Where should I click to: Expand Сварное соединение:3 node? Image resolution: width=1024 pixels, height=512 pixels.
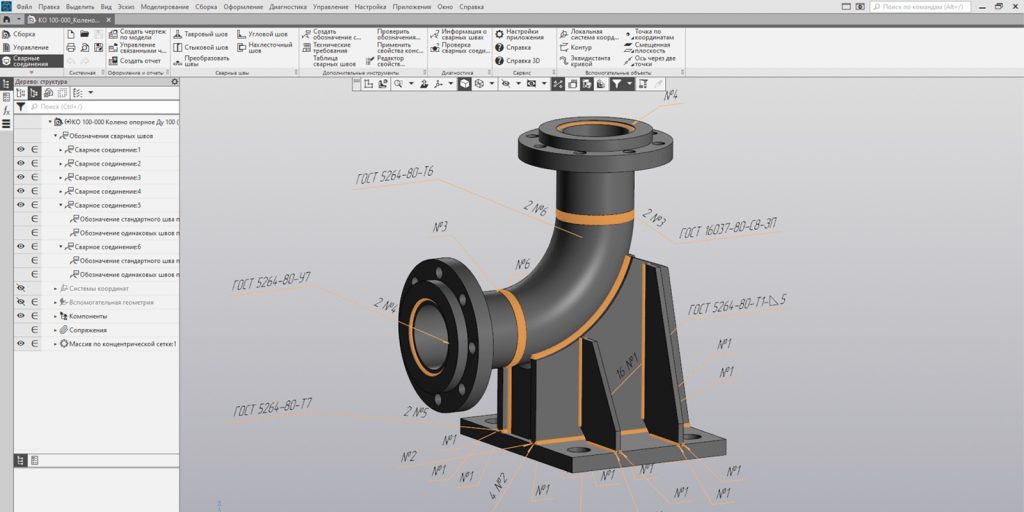pyautogui.click(x=61, y=178)
